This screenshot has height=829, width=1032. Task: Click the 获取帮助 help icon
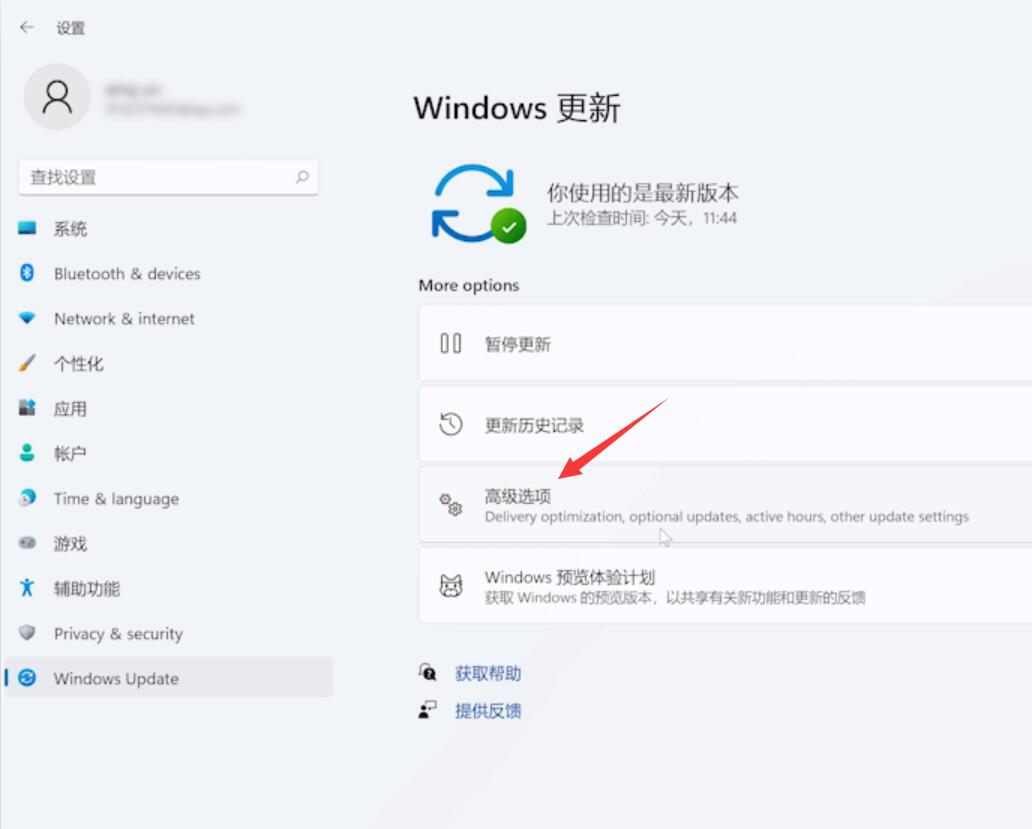(x=428, y=672)
